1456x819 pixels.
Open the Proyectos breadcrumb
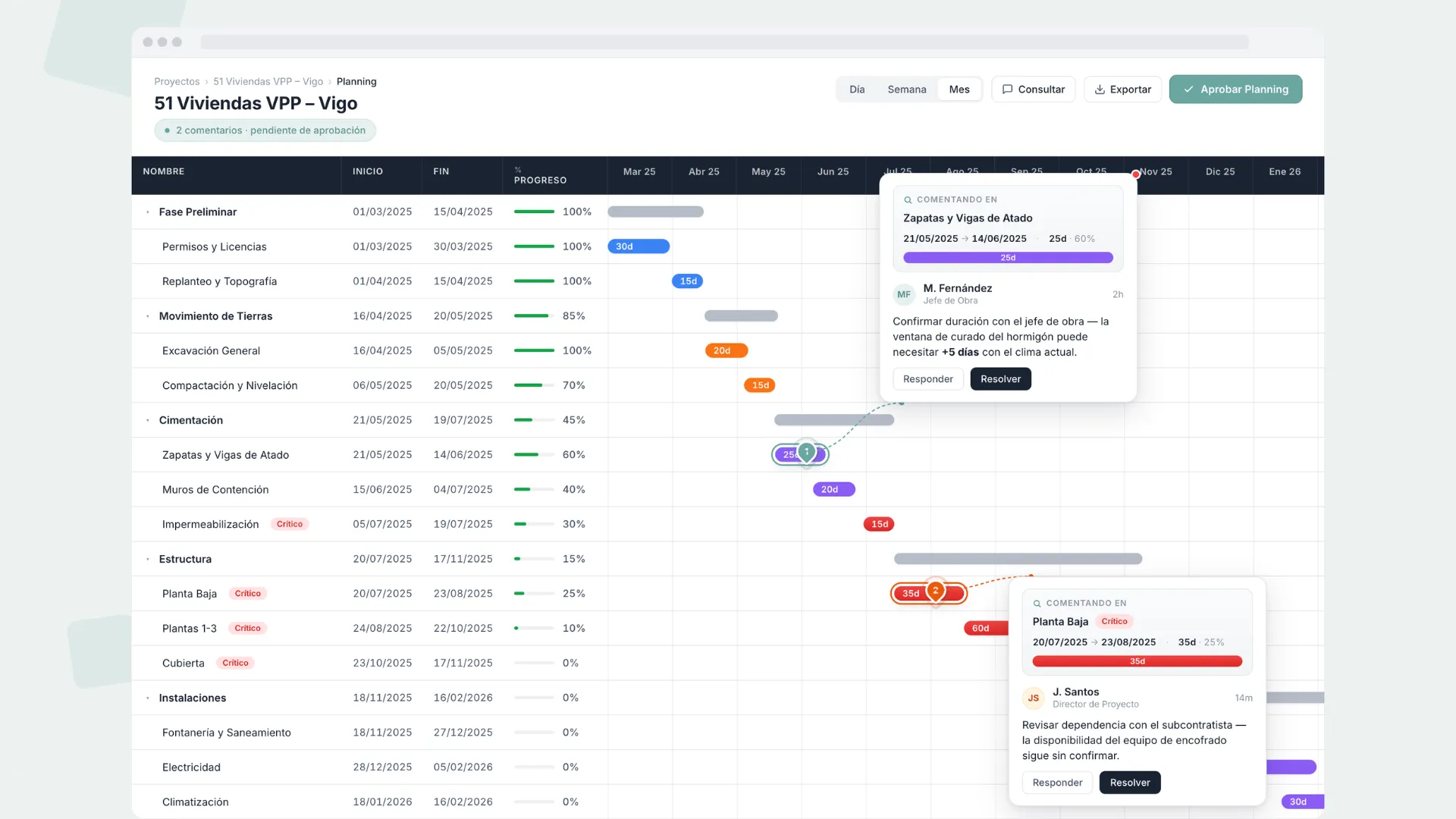(x=177, y=82)
